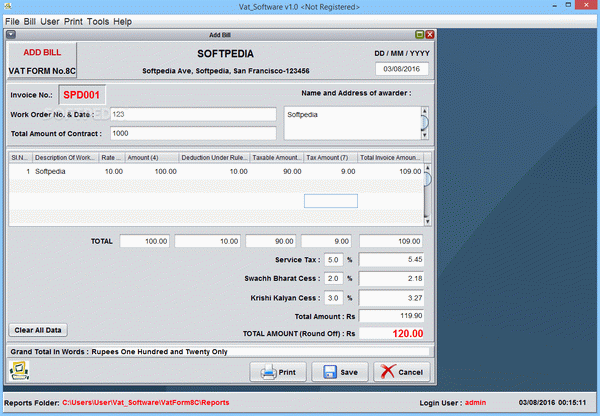The image size is (600, 416).
Task: Click Clear All Data button
Action: click(x=38, y=330)
